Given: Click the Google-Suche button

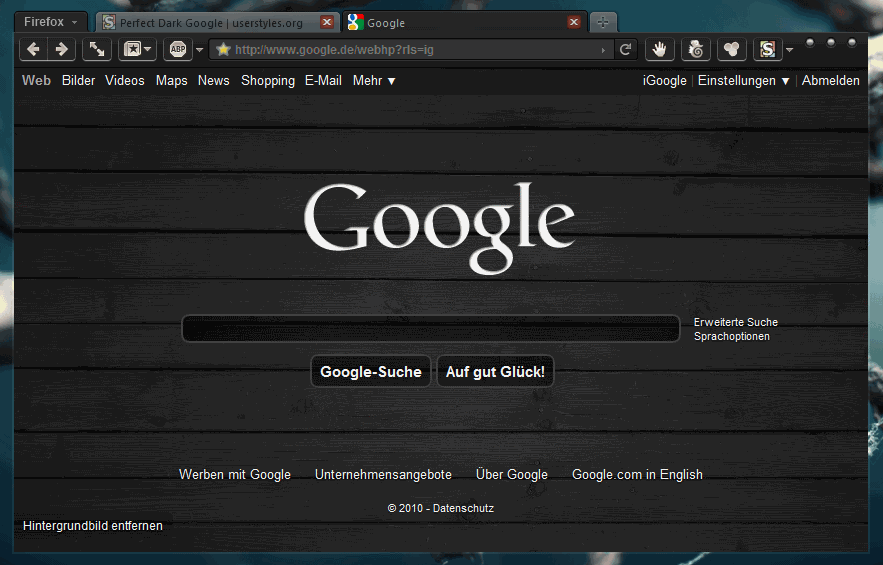Looking at the screenshot, I should point(371,372).
